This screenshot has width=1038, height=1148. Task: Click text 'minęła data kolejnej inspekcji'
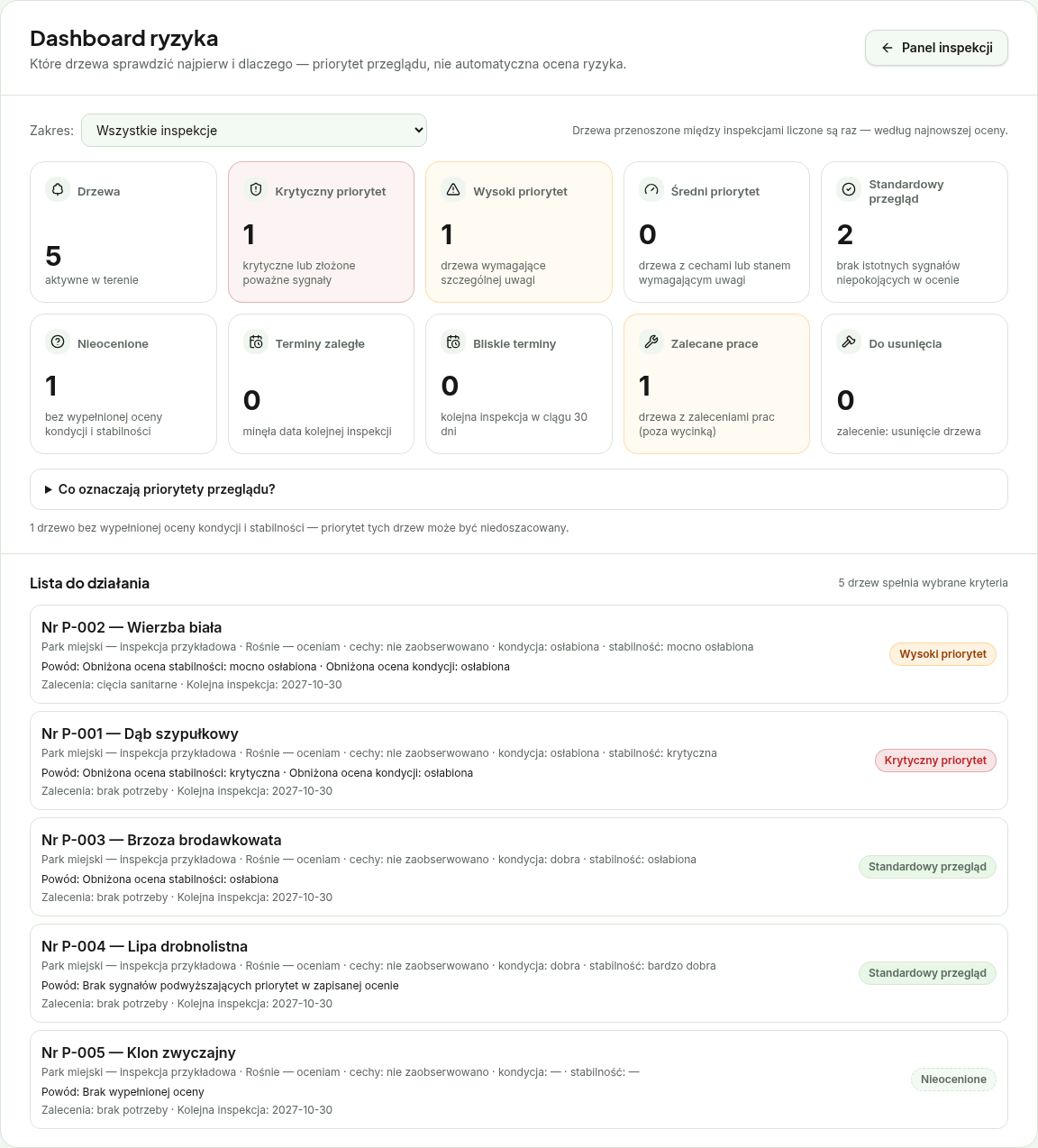317,432
